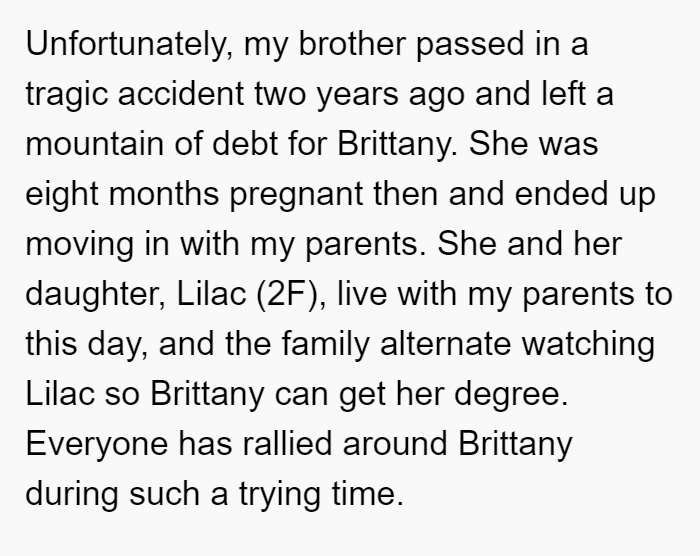Click the word "months" in fourth line
The image size is (700, 556).
coord(164,193)
